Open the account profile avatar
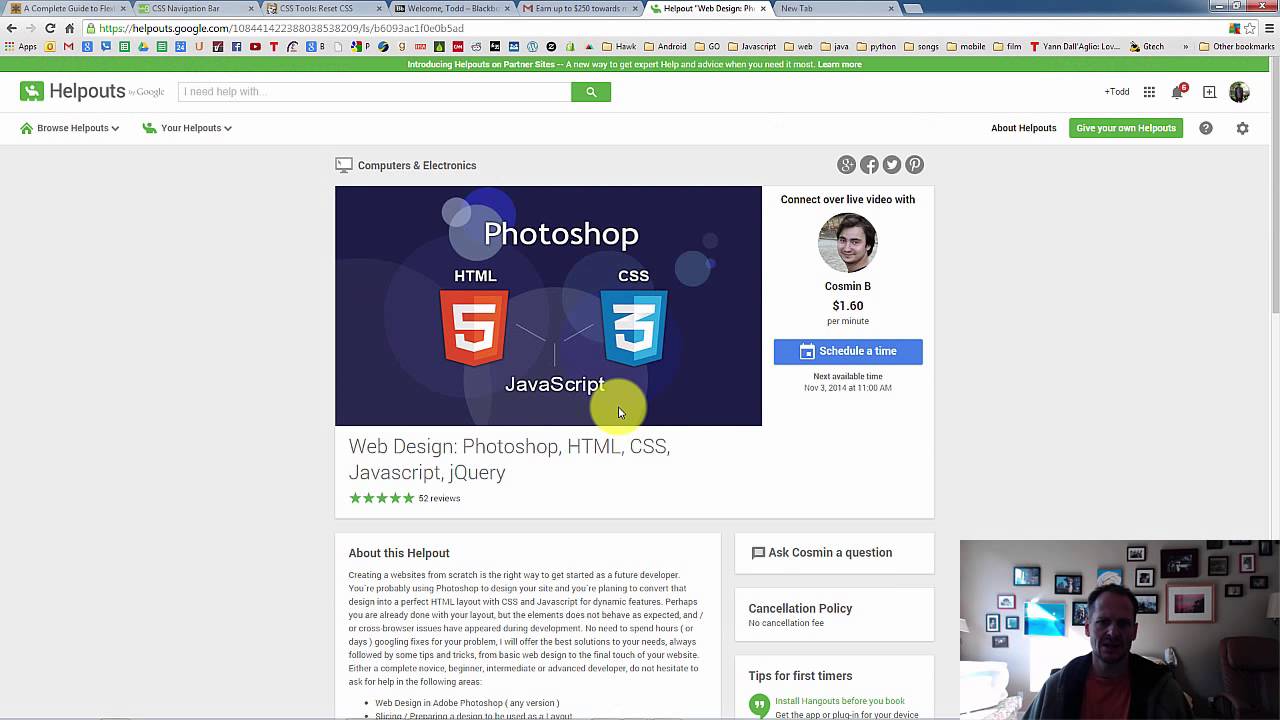The height and width of the screenshot is (720, 1280). coord(1239,92)
